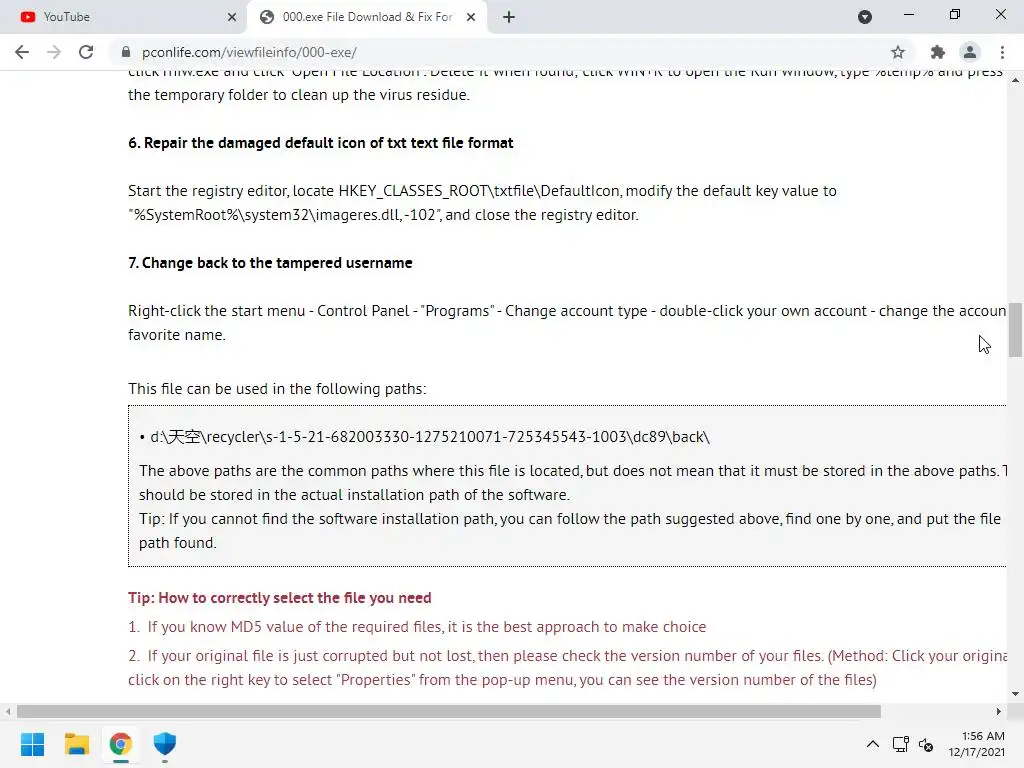Reload the current page

[x=86, y=52]
